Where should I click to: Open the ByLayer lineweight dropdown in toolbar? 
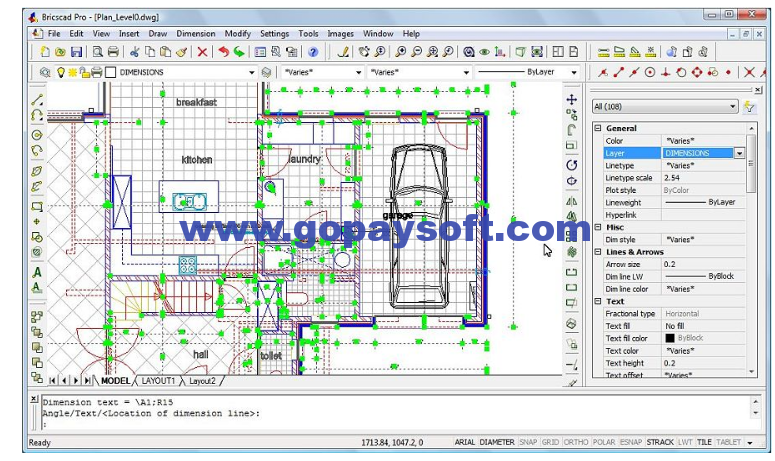point(573,73)
